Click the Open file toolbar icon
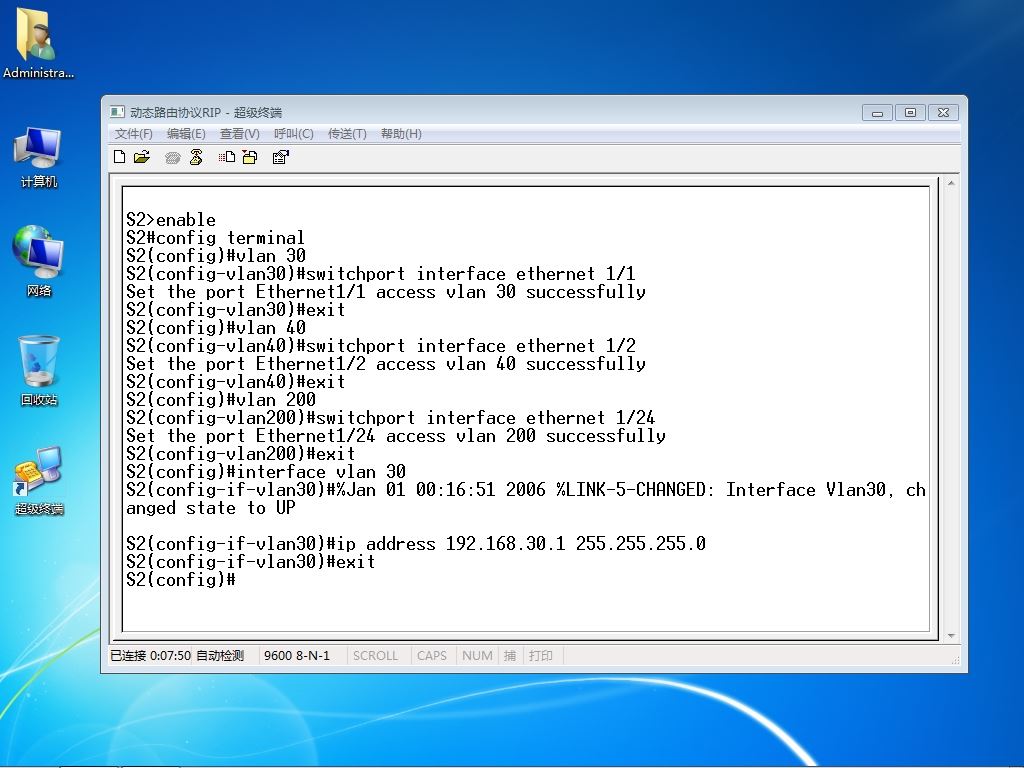Screen dimensions: 1024x768 coord(142,157)
